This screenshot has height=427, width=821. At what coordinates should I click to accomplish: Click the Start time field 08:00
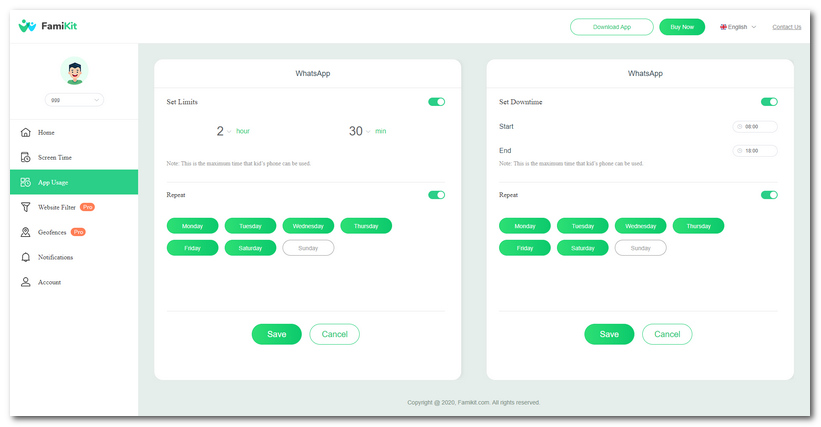755,127
